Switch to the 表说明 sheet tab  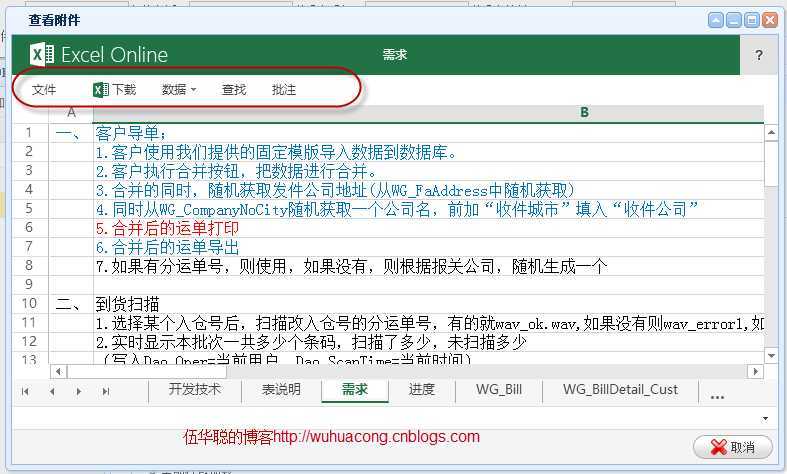pyautogui.click(x=281, y=389)
